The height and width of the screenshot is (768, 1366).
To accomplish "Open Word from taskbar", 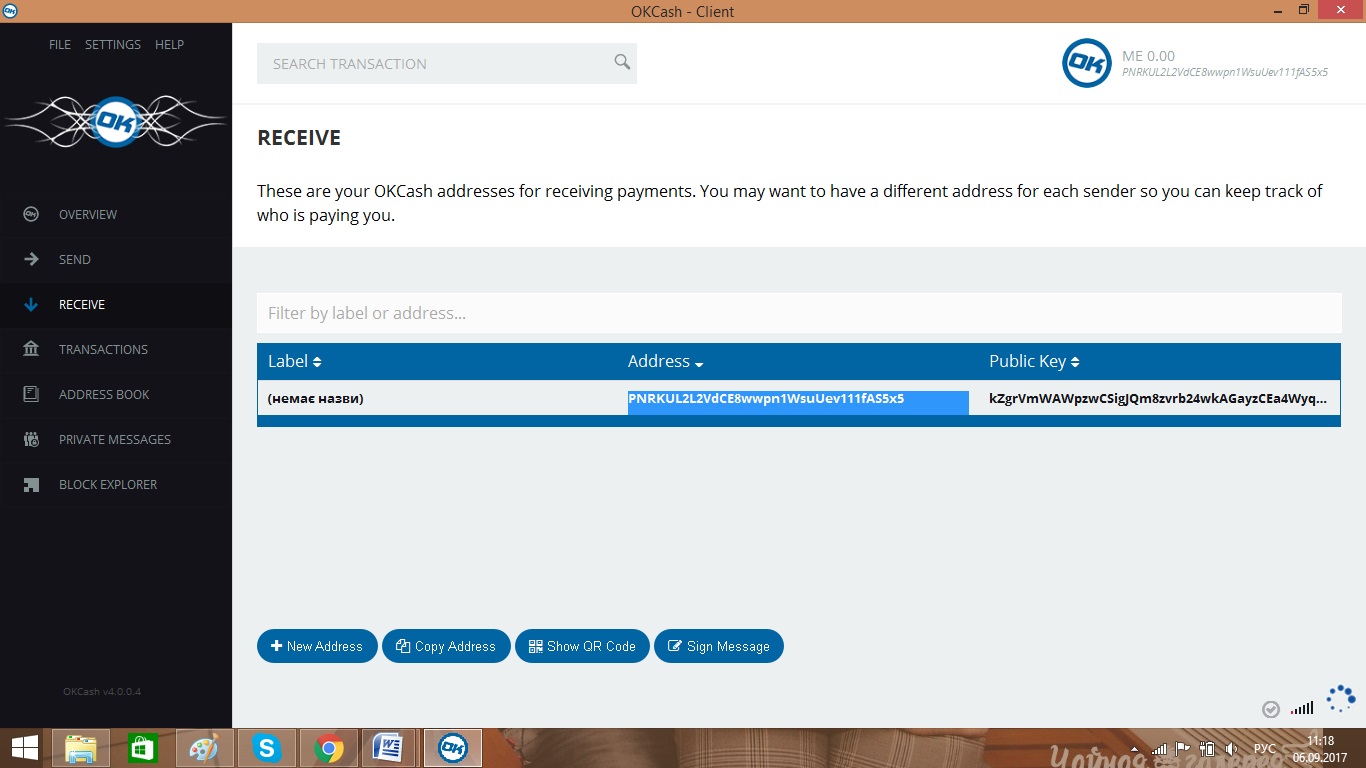I will (x=388, y=748).
